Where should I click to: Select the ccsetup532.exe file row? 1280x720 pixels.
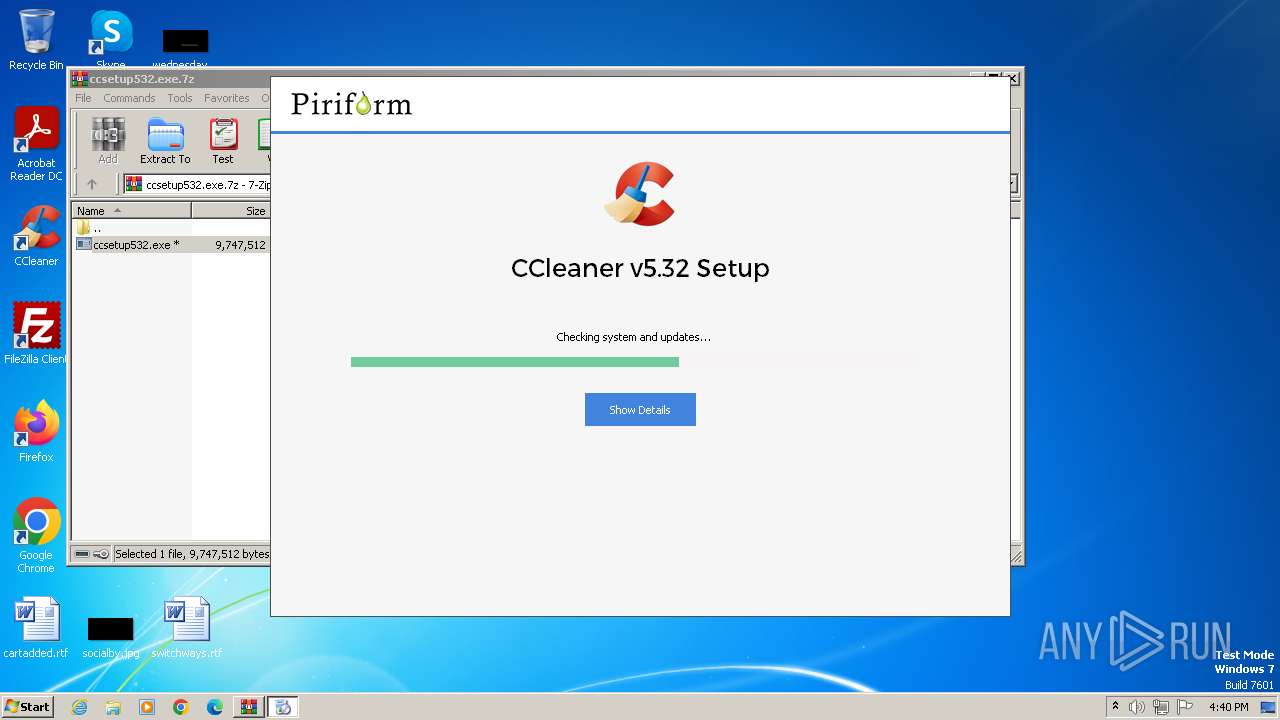[171, 244]
